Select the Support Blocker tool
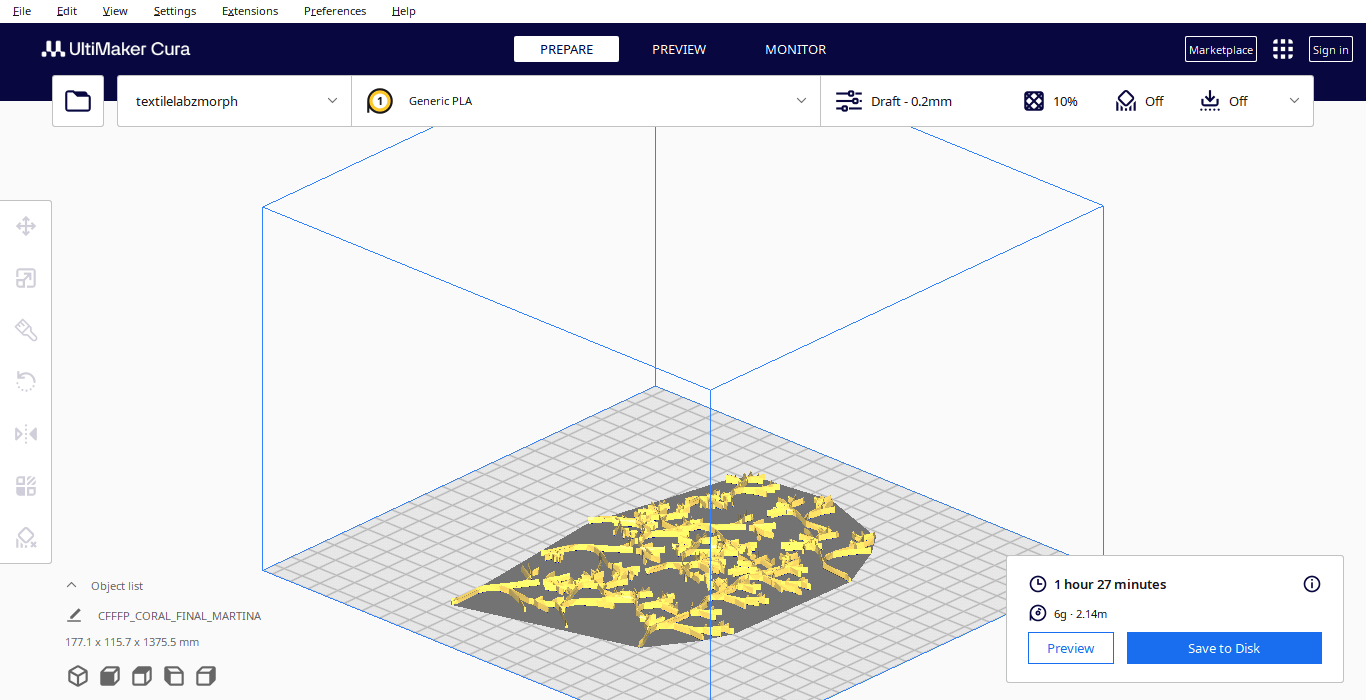This screenshot has width=1366, height=700. [26, 538]
